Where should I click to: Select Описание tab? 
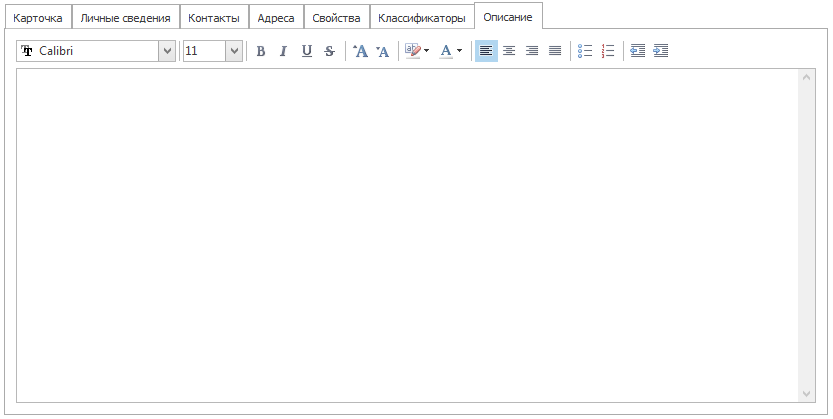508,16
